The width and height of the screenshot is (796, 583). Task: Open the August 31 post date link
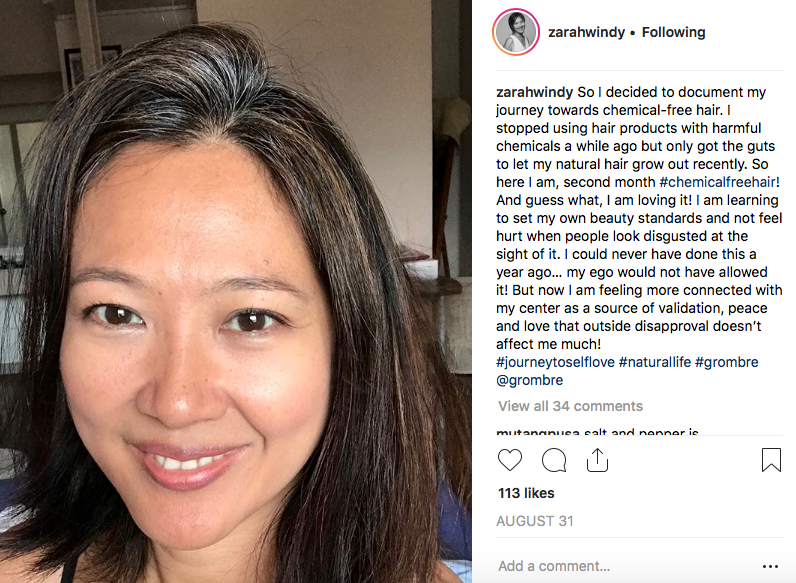(535, 521)
